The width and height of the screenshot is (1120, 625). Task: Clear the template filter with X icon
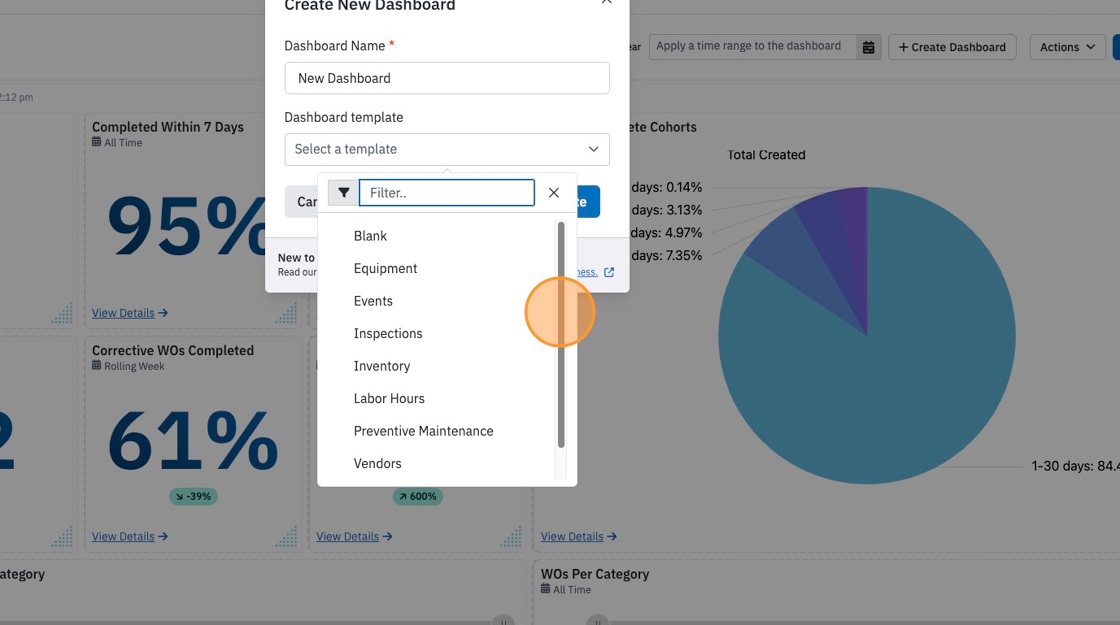coord(554,193)
